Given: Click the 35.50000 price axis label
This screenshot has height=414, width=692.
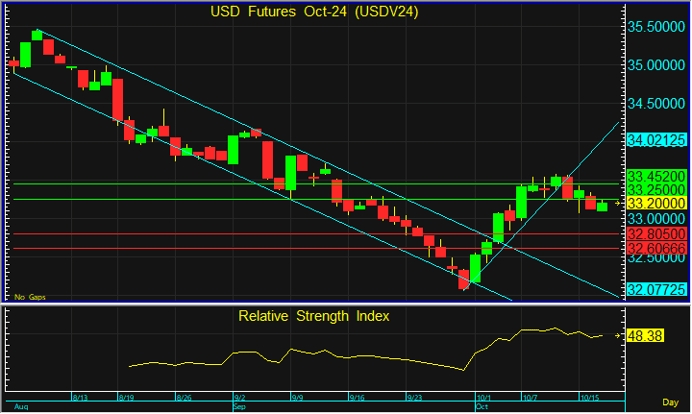Looking at the screenshot, I should click(x=655, y=28).
